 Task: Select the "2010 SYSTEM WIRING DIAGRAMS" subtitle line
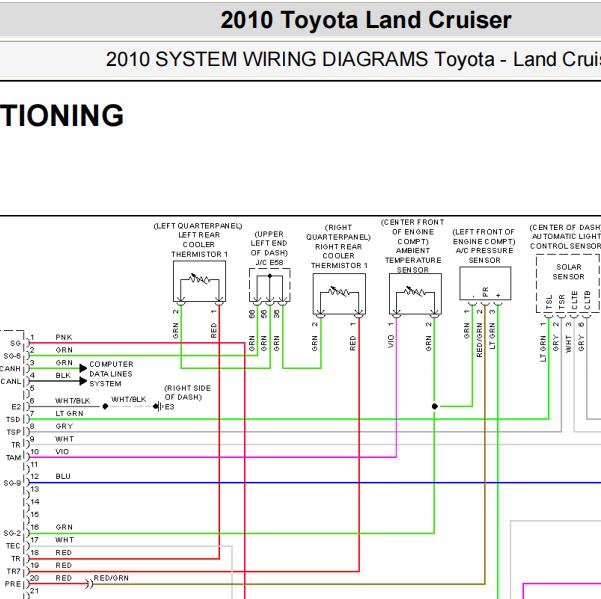point(353,59)
